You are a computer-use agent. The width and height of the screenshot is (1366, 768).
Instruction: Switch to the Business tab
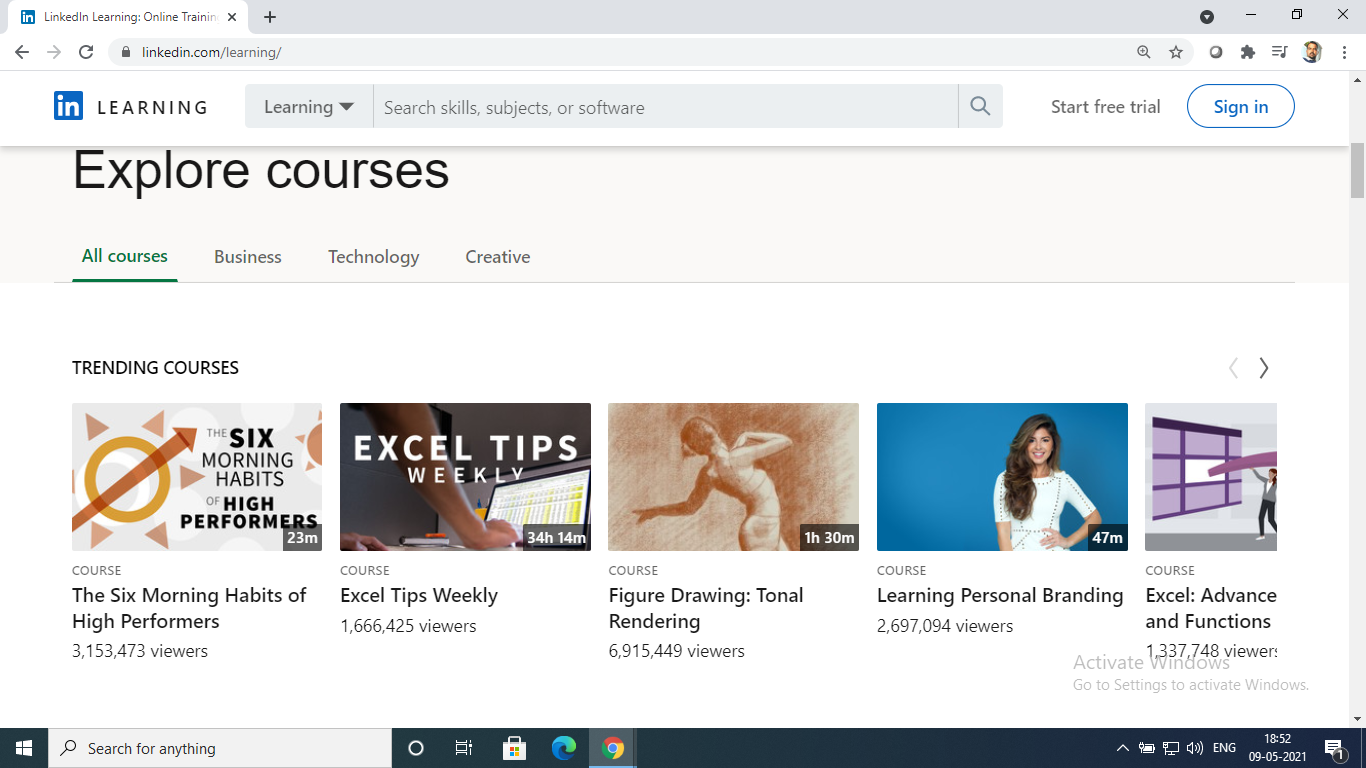pyautogui.click(x=248, y=257)
